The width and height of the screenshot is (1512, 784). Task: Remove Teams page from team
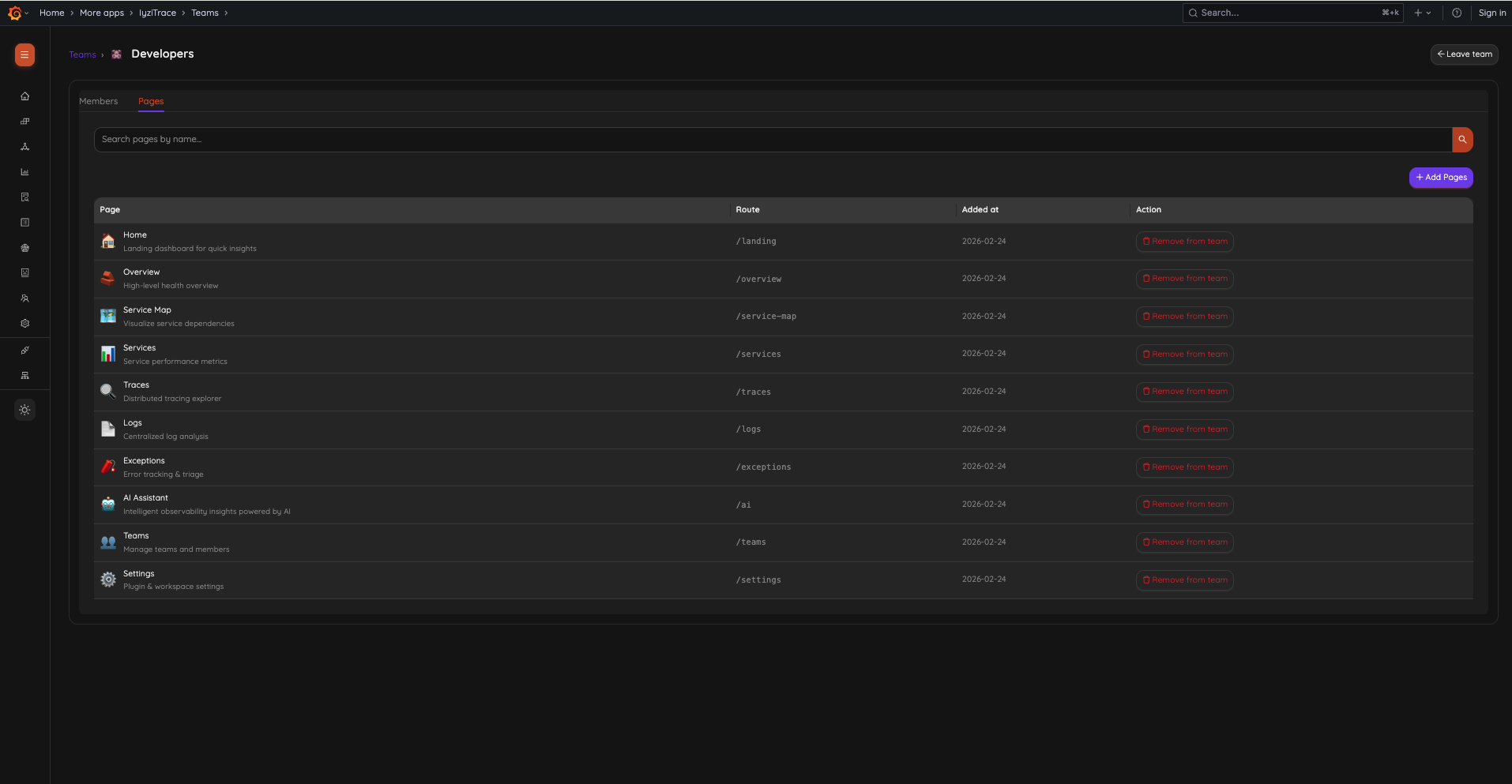pos(1184,542)
